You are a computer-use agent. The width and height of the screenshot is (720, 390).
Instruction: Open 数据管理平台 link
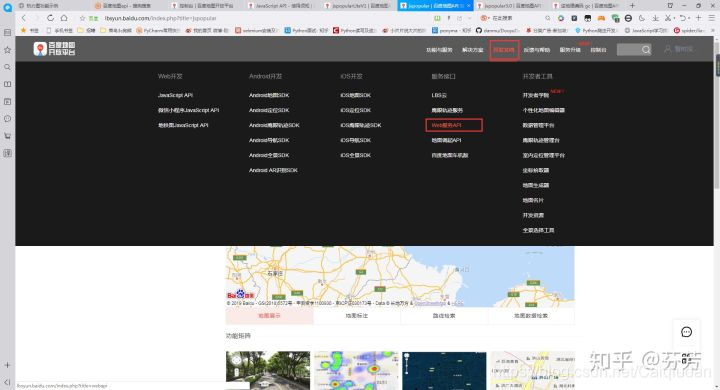(539, 125)
